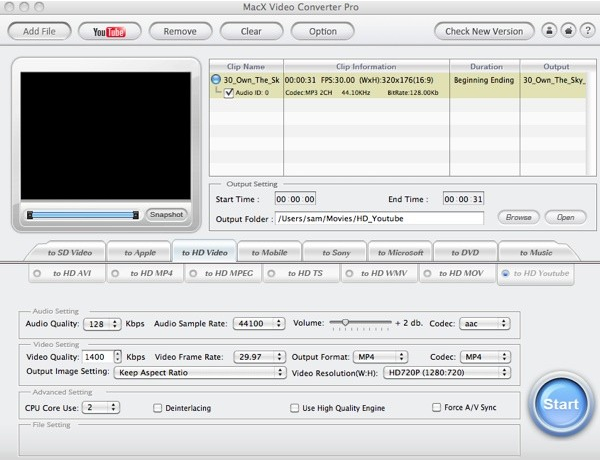
Task: Click the Video Quality 1400 field
Action: tap(98, 357)
